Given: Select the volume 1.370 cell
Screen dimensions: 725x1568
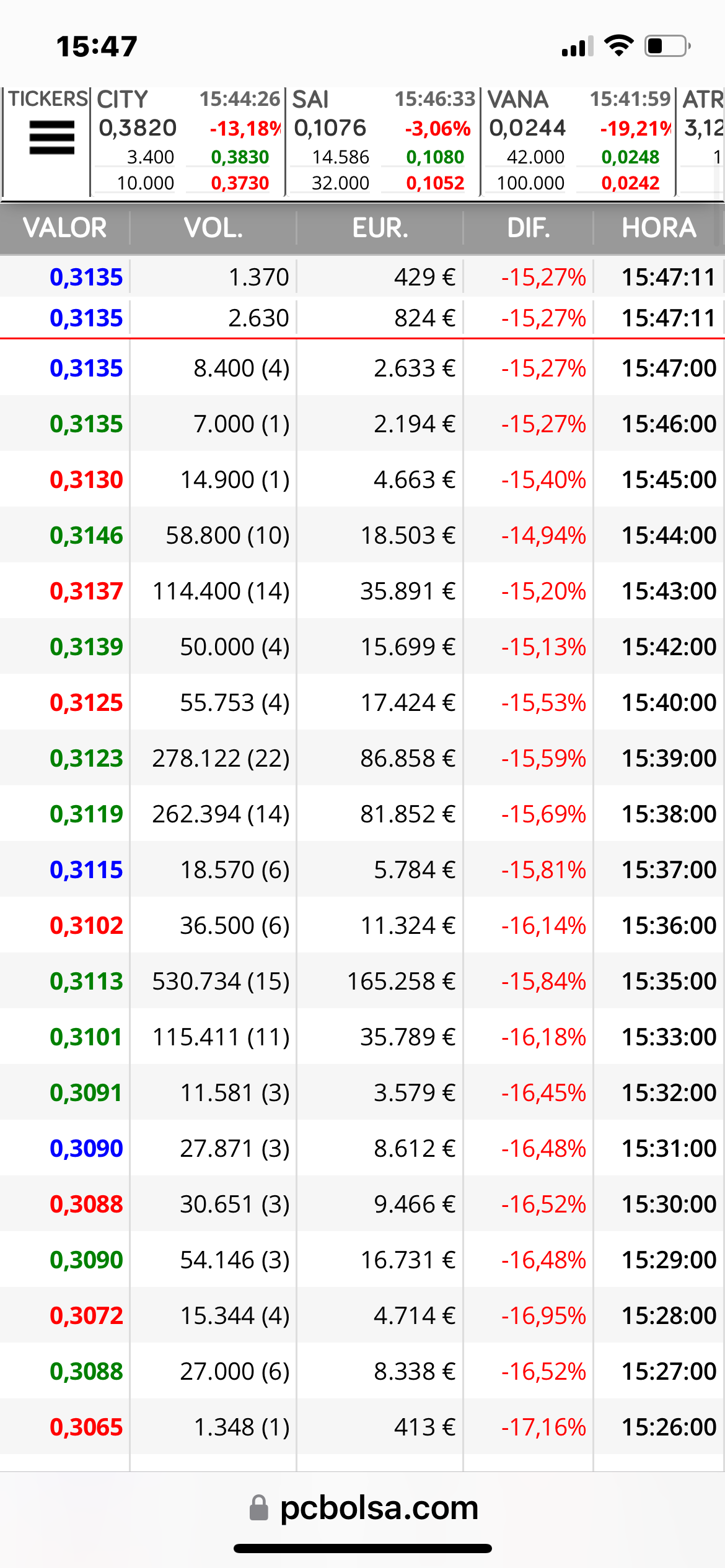Looking at the screenshot, I should [258, 277].
